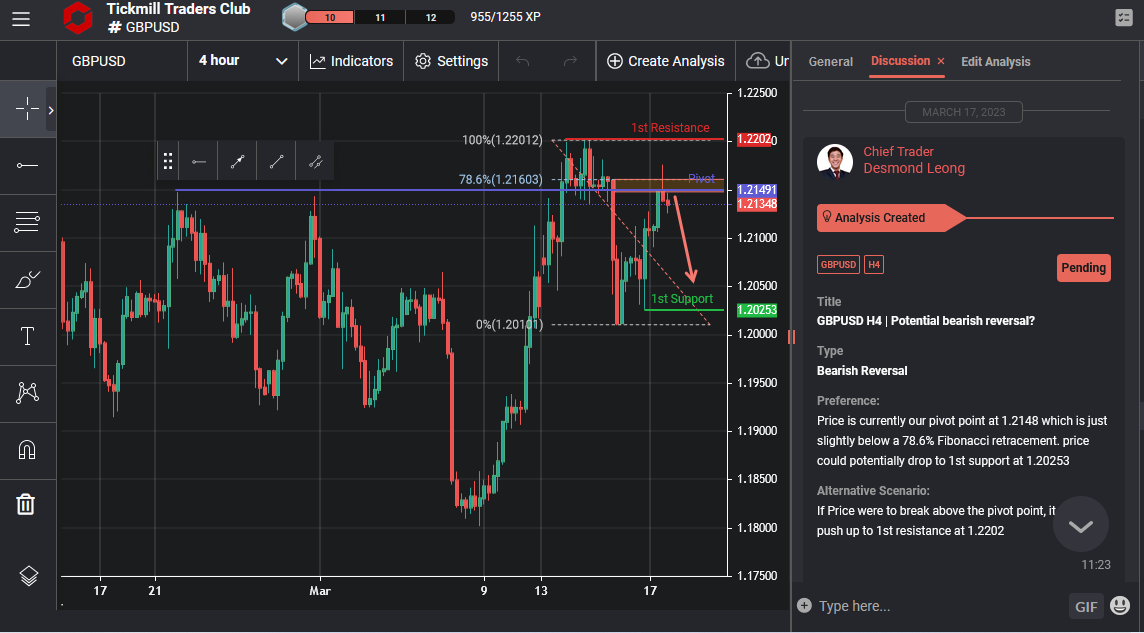
Task: Open Chief Trader Desmond Leong profile
Action: click(x=914, y=160)
